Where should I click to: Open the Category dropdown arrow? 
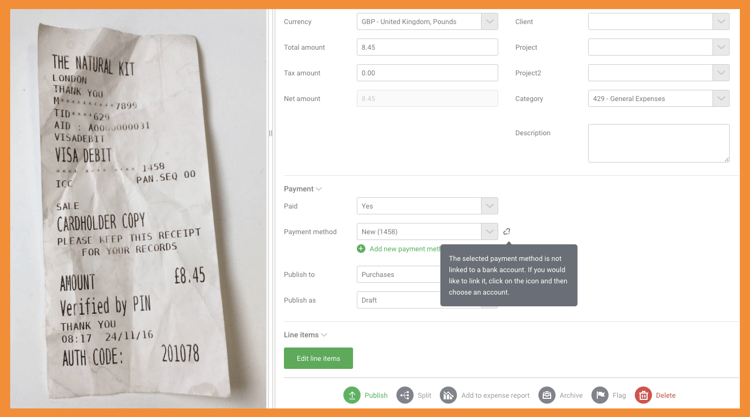[721, 99]
